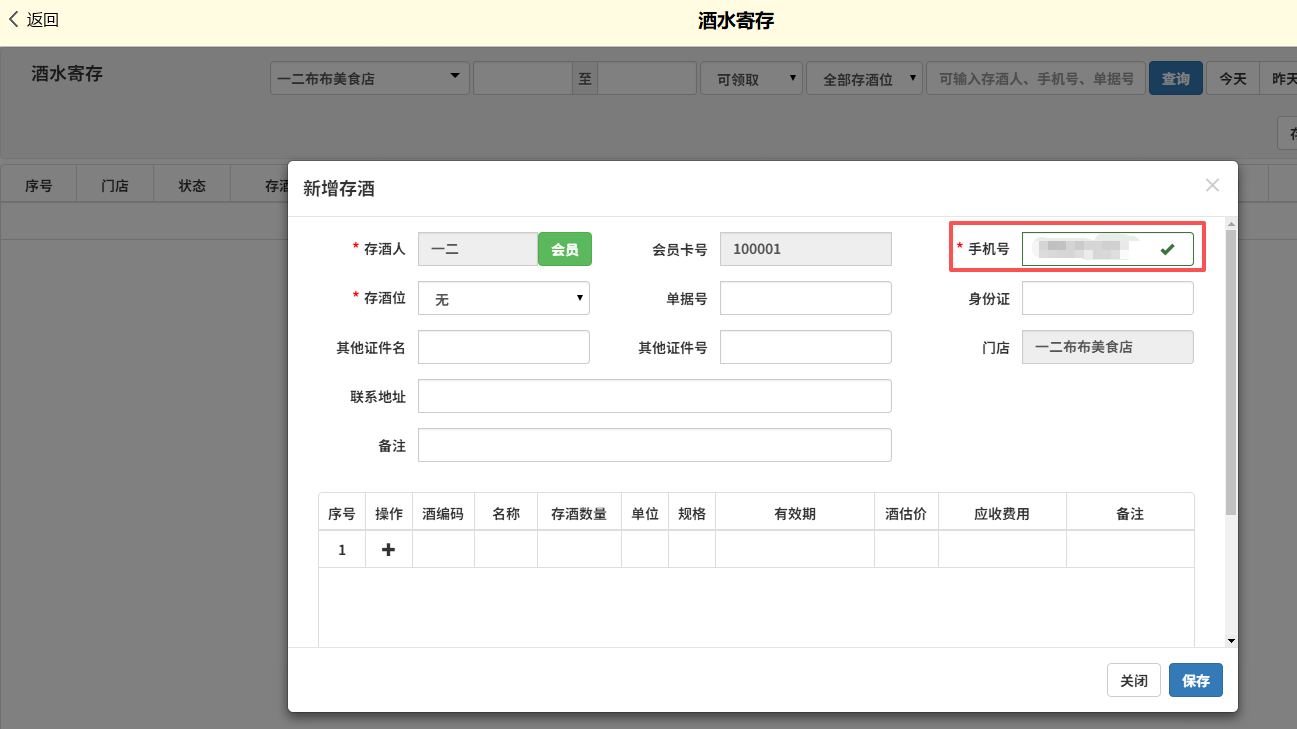Screen dimensions: 1297x729
Task: Click the 关闭 button
Action: pos(1133,680)
